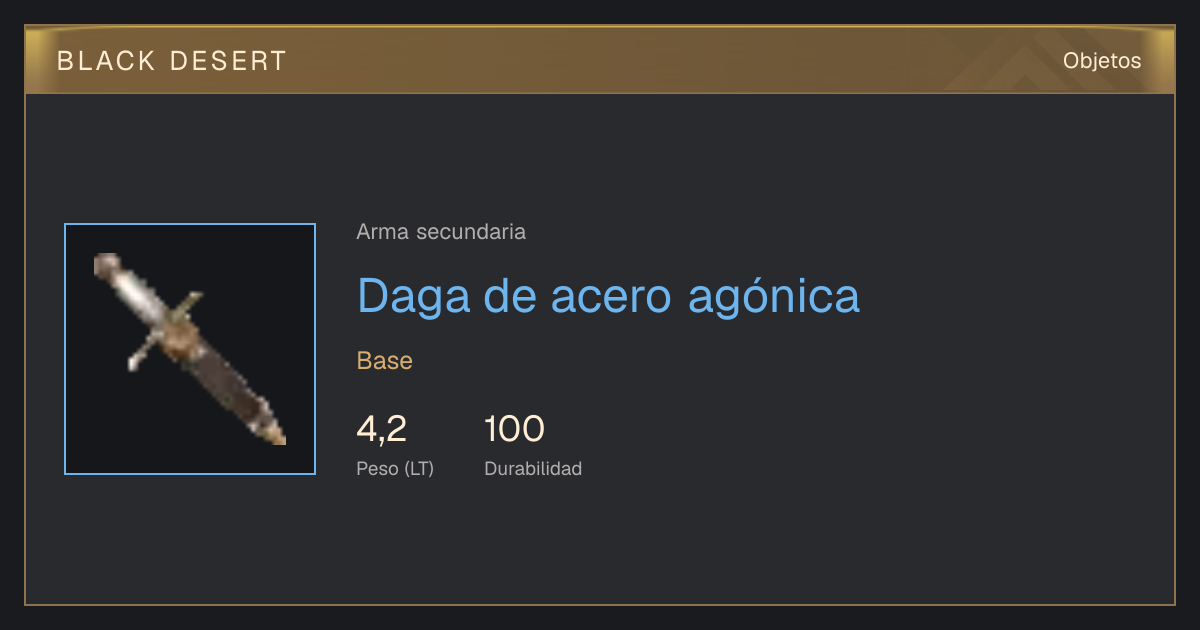Click the steel dagger item icon
The height and width of the screenshot is (630, 1200).
click(190, 349)
